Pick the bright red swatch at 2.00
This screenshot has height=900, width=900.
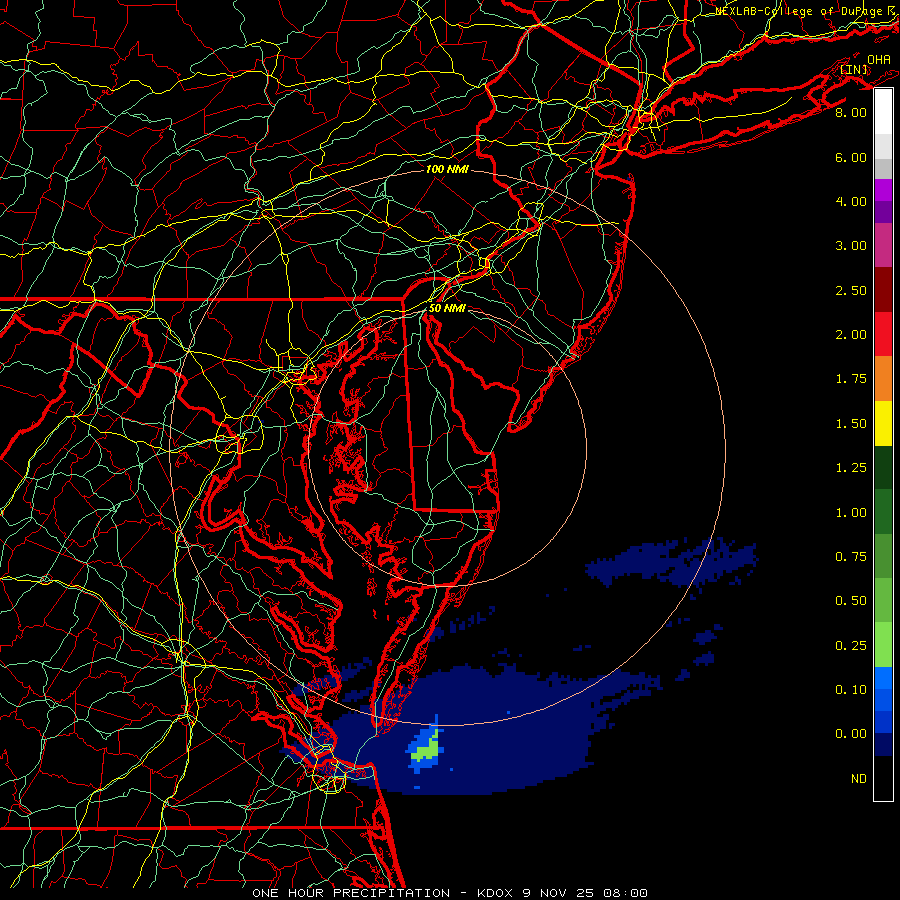(883, 334)
